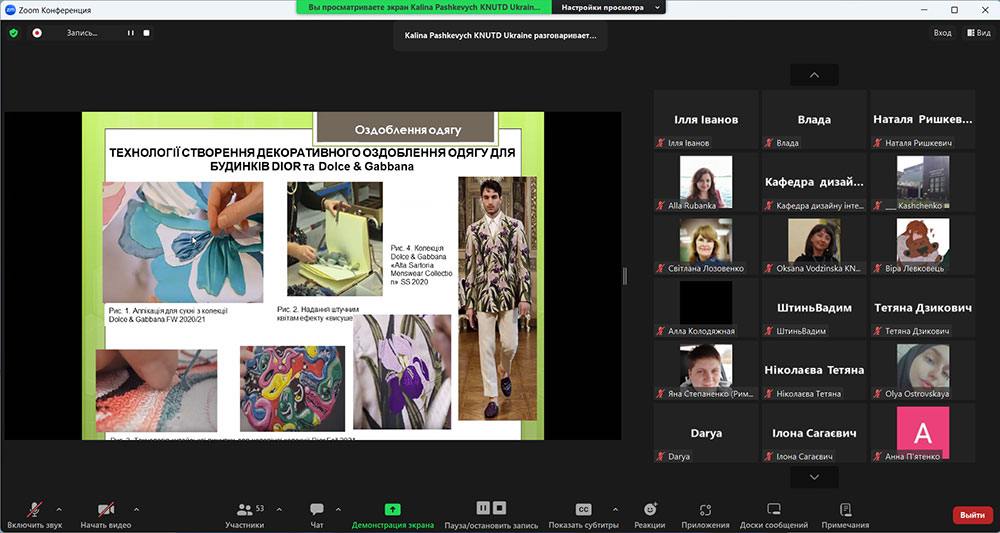Expand the chat options arrow
Viewport: 1000px width, 533px height.
[338, 509]
